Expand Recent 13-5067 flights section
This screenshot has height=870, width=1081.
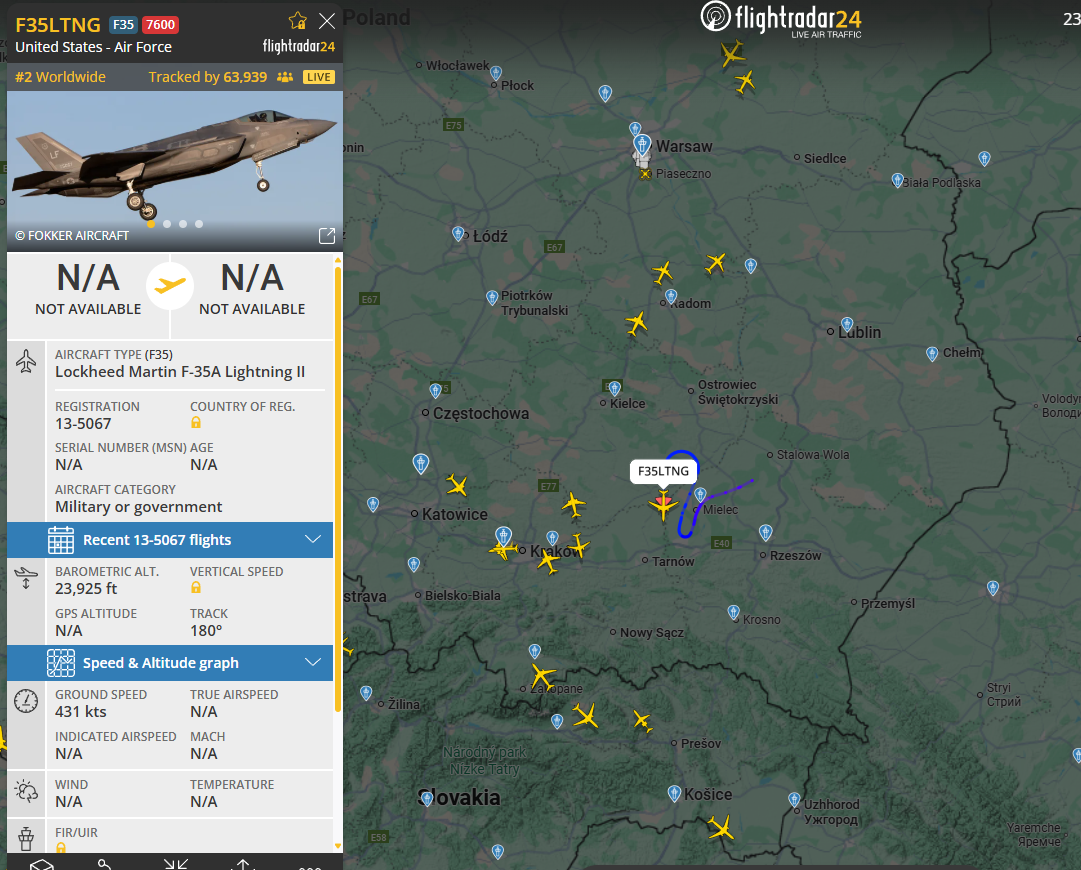pos(170,540)
